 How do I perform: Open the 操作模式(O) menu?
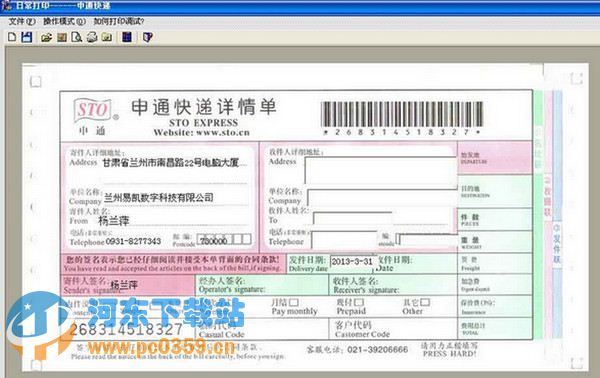pyautogui.click(x=64, y=21)
